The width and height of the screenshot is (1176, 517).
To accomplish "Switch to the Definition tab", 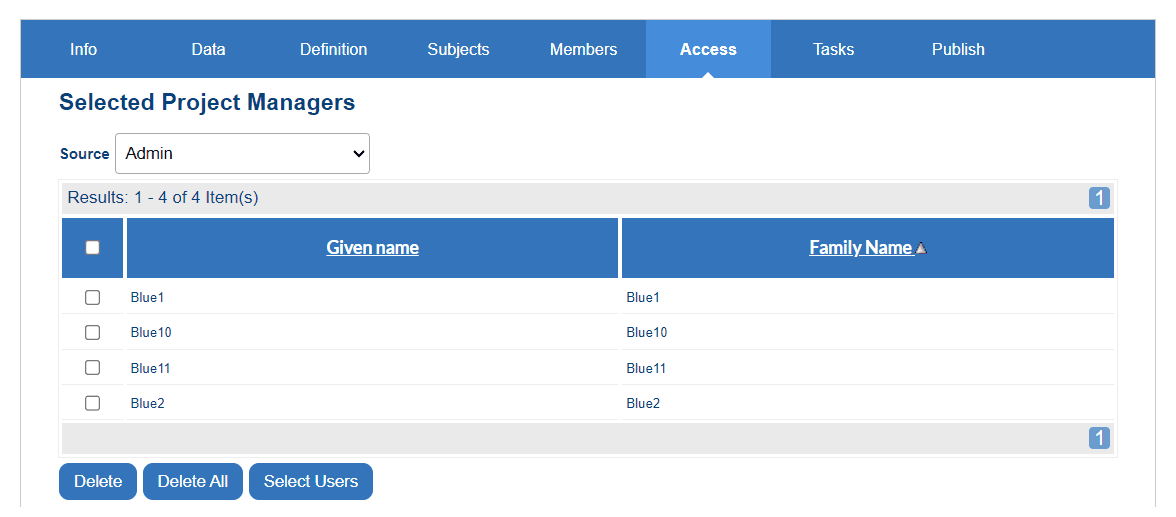I will 333,49.
